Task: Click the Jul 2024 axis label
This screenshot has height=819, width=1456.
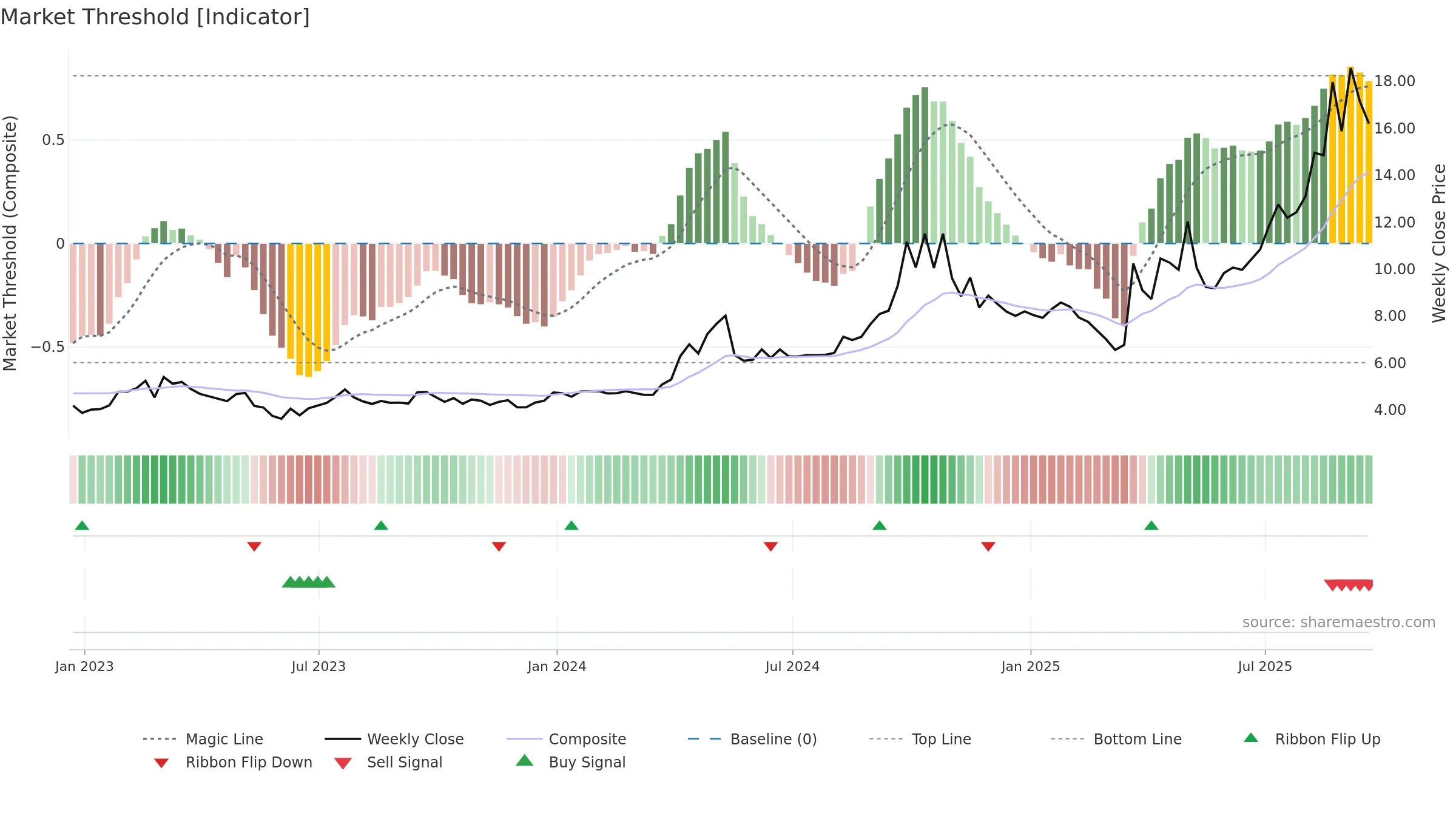Action: [x=792, y=666]
